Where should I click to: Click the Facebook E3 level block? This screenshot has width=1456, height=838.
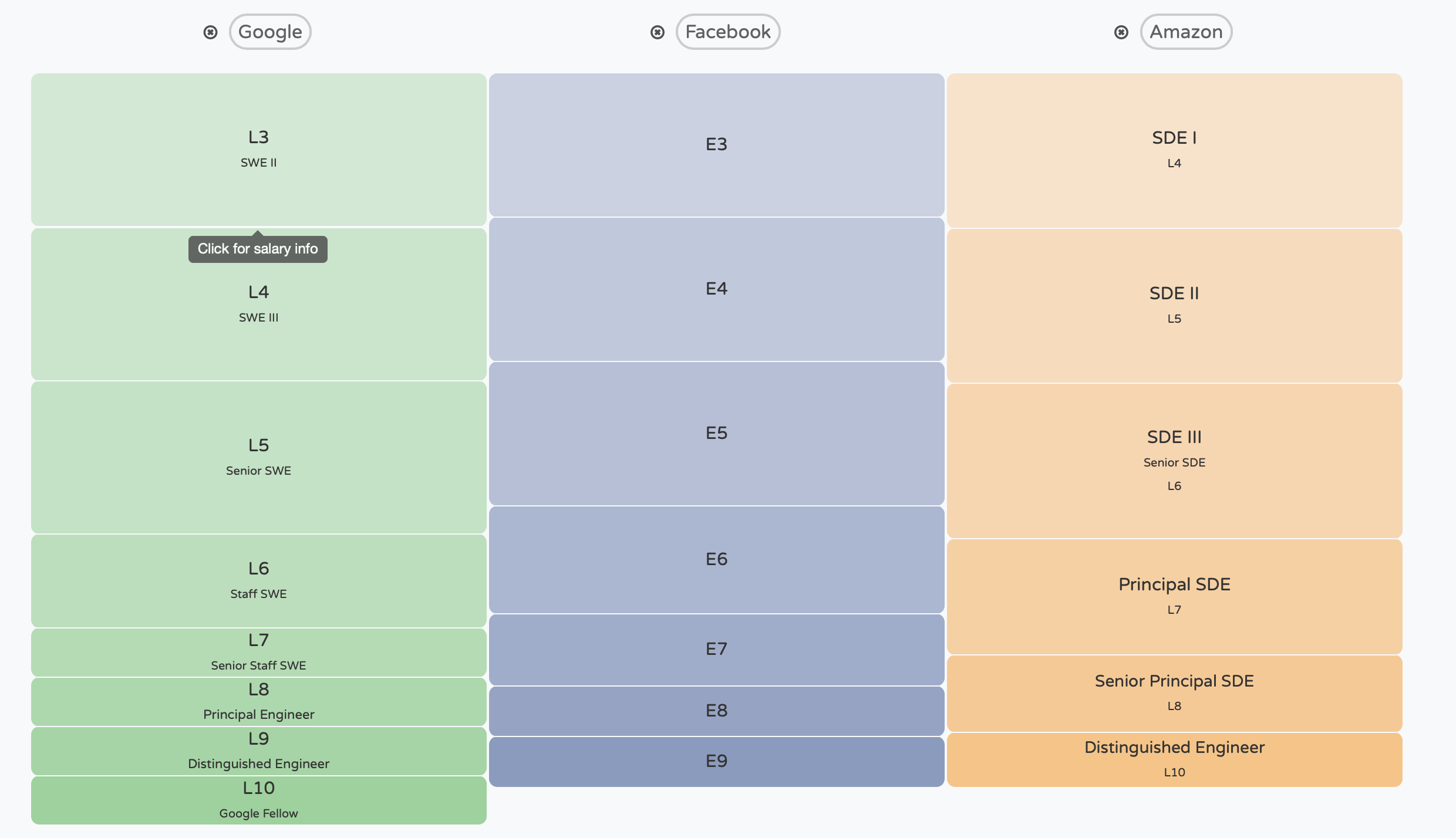(716, 144)
